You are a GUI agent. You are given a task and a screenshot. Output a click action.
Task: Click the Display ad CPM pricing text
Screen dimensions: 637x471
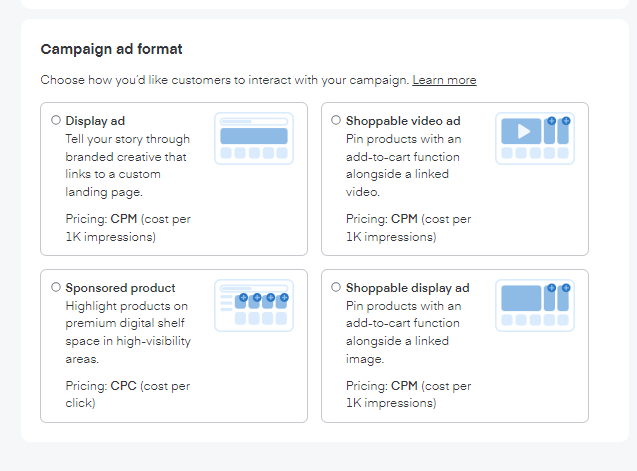127,227
